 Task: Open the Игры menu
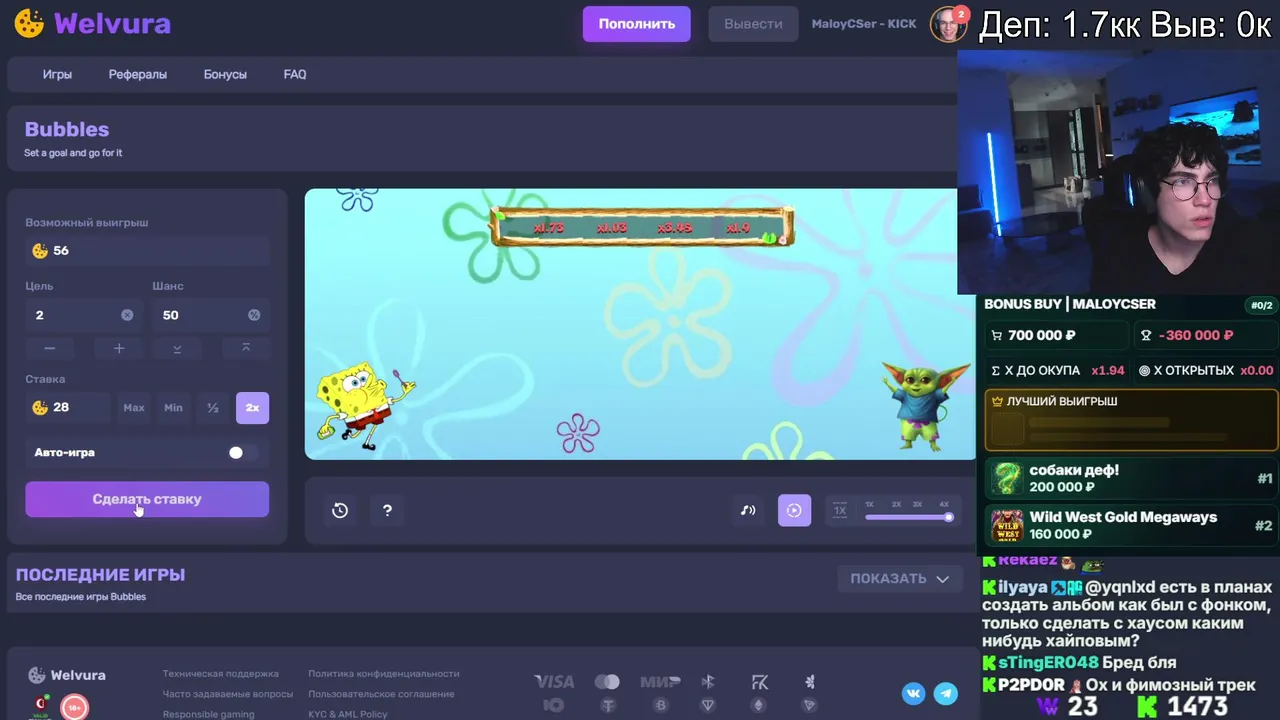tap(57, 74)
